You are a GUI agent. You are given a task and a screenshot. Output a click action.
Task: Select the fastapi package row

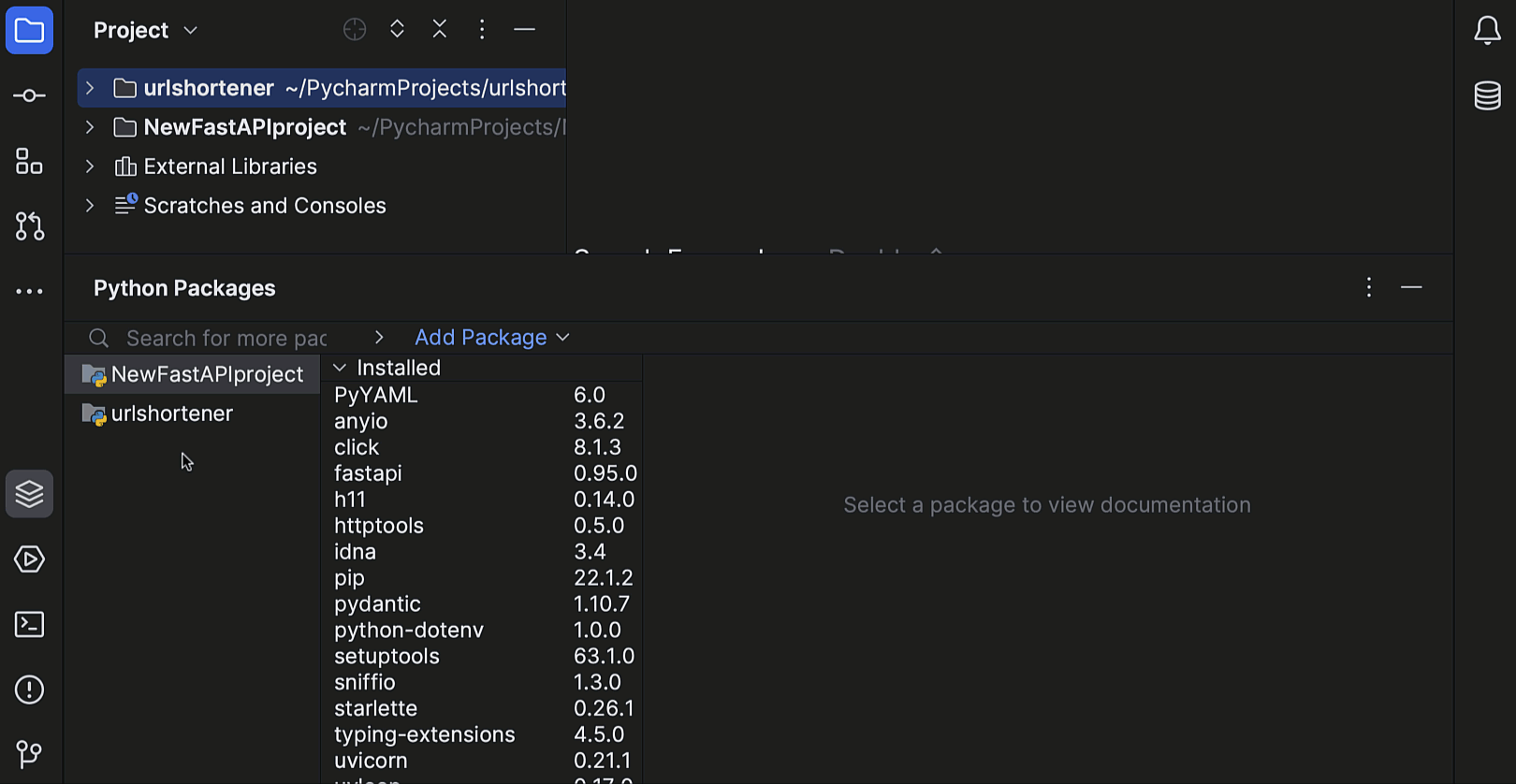coord(368,473)
